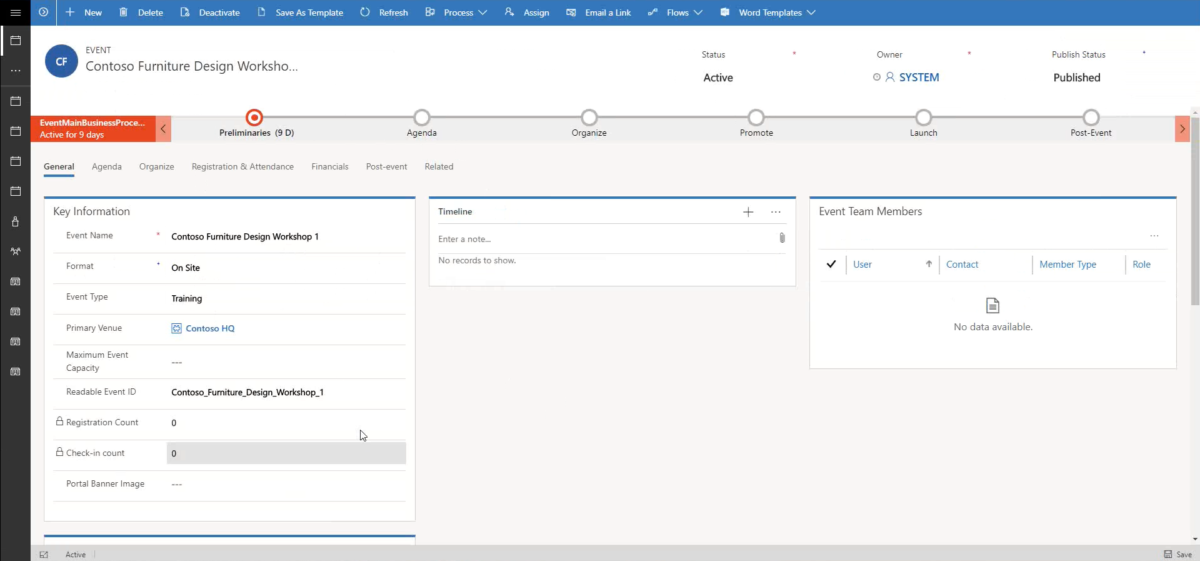This screenshot has height=561, width=1200.
Task: Sort by Member Type column header
Action: 1068,264
